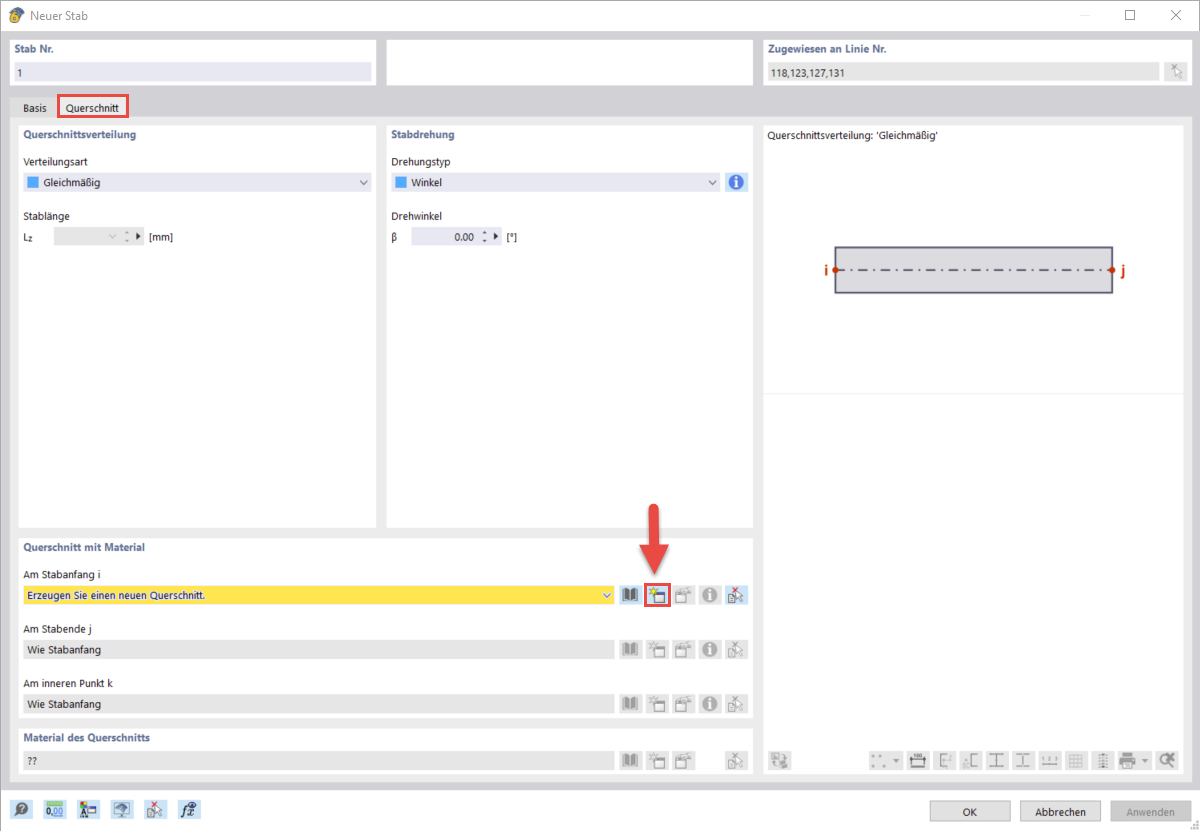Click the Zugewiesen an Linie Nr. field
The image size is (1200, 831).
(963, 72)
